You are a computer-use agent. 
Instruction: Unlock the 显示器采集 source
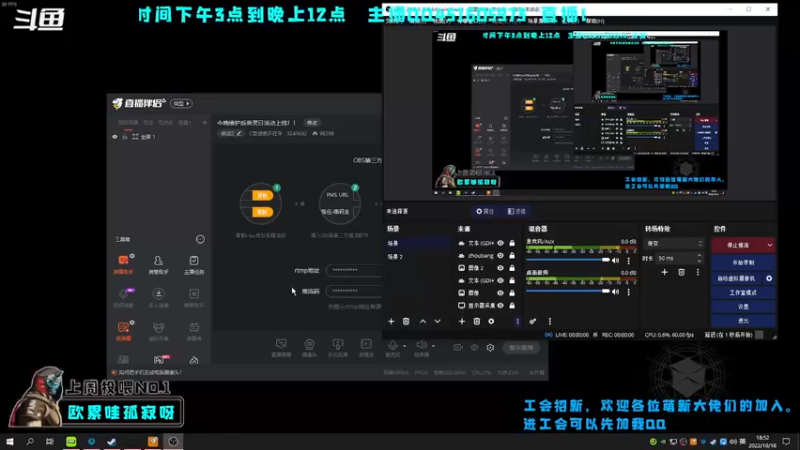(x=512, y=306)
